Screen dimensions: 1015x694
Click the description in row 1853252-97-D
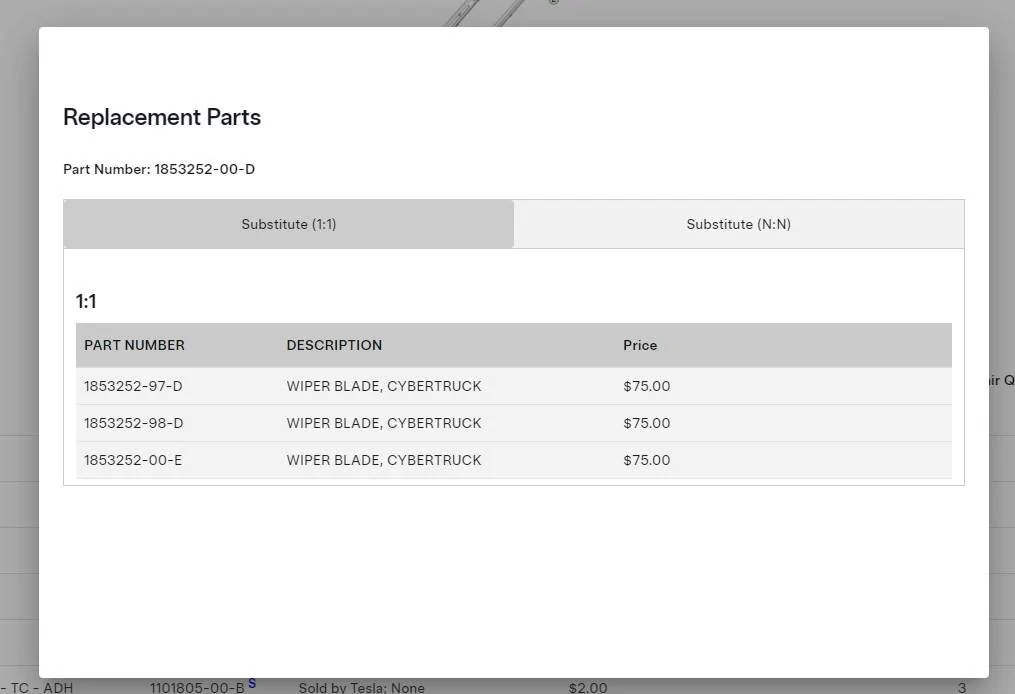[x=384, y=386]
